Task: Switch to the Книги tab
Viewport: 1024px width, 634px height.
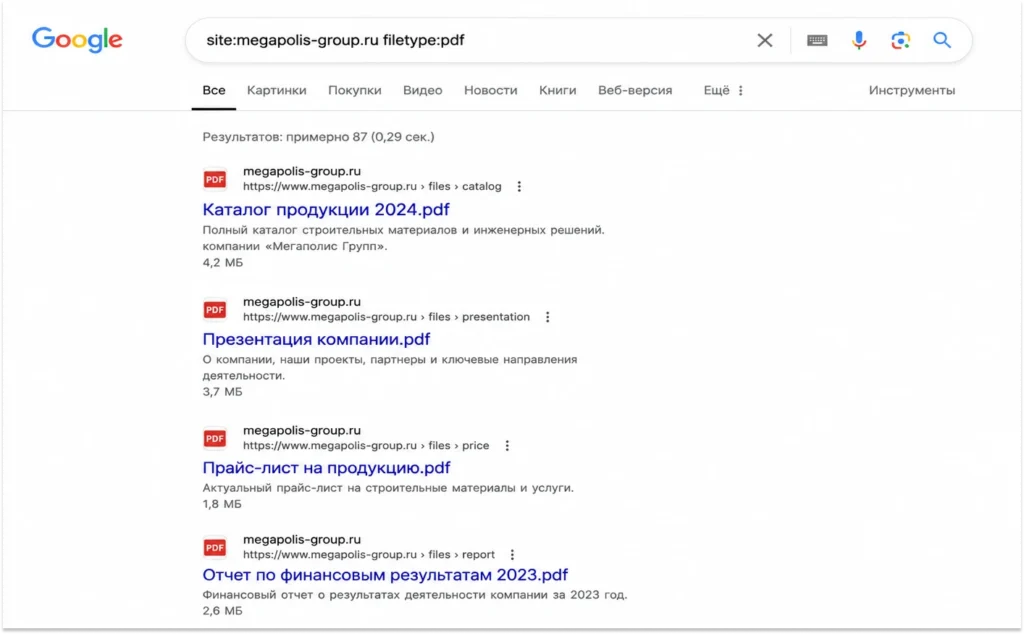Action: point(558,91)
